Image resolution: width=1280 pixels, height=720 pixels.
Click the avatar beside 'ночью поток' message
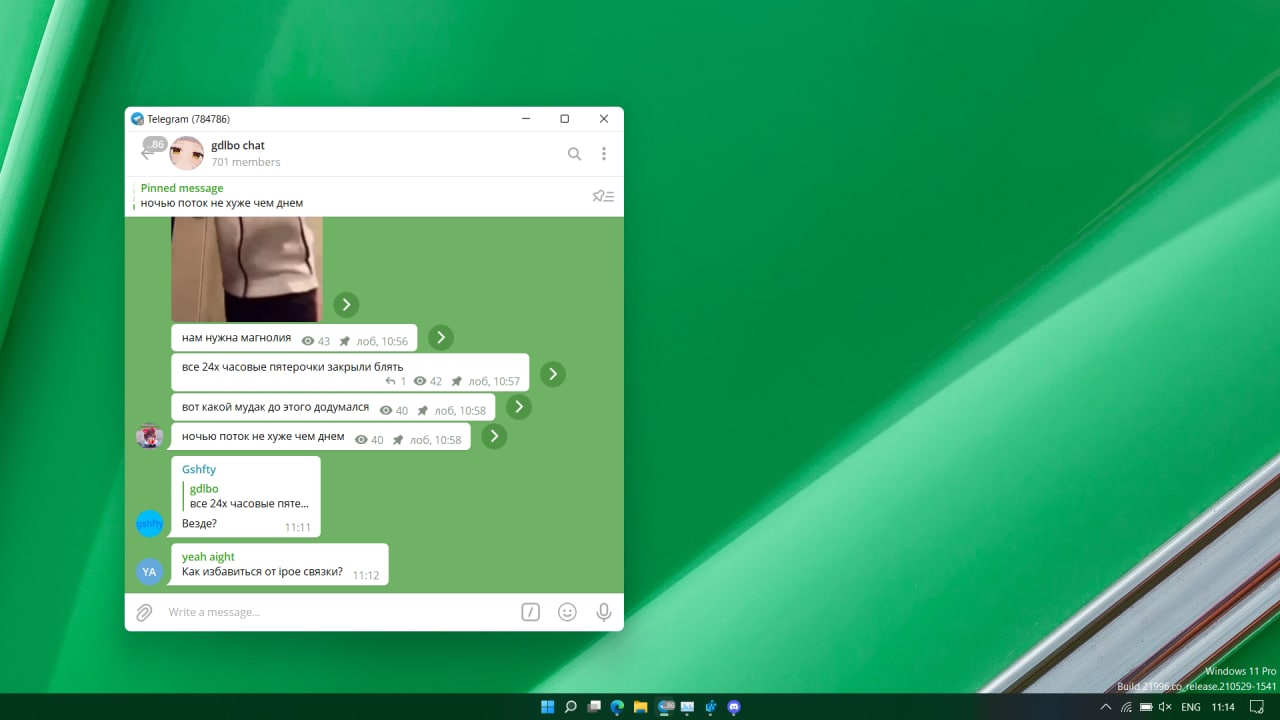click(x=150, y=436)
